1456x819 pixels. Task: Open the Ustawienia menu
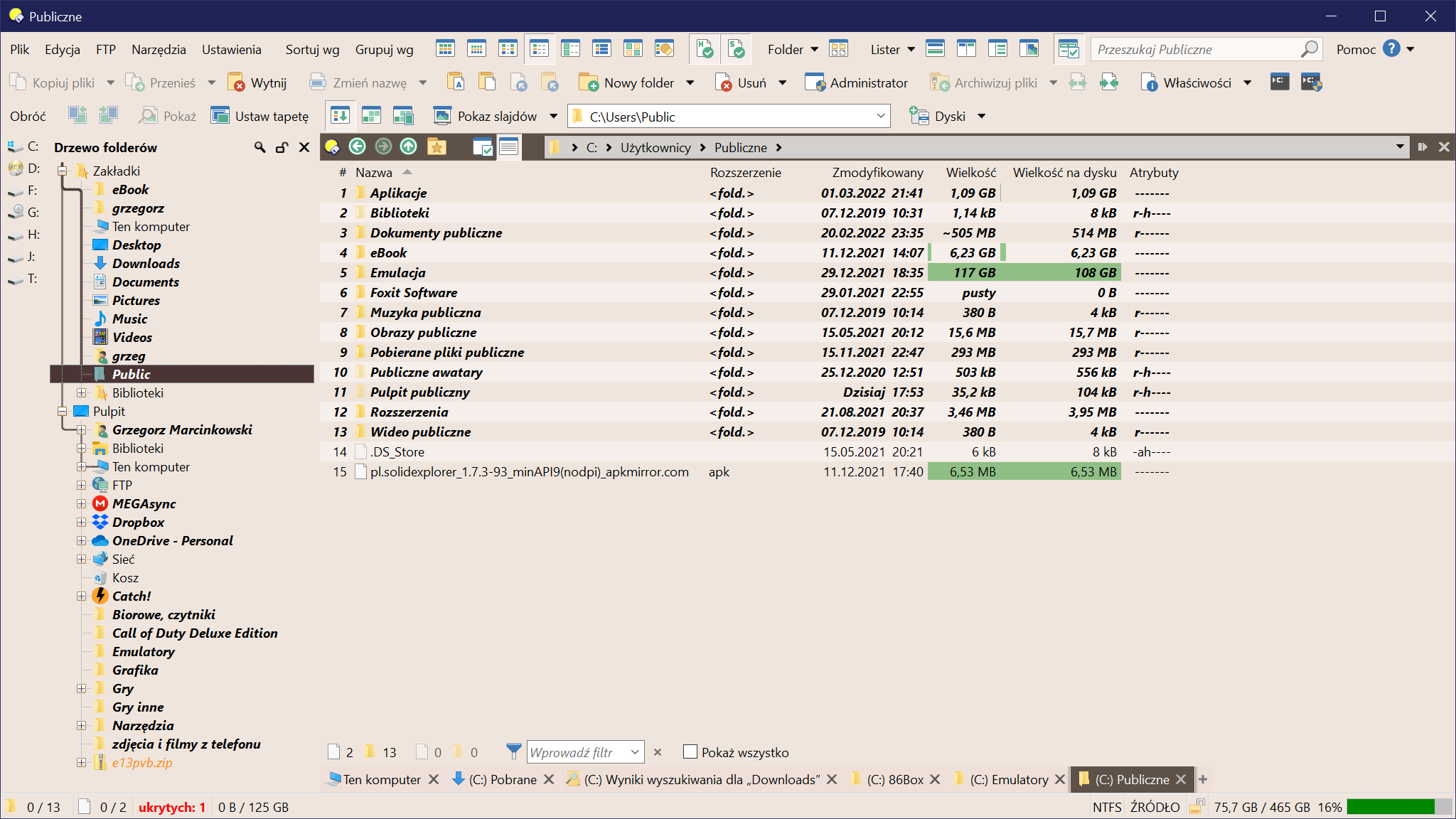(x=232, y=49)
